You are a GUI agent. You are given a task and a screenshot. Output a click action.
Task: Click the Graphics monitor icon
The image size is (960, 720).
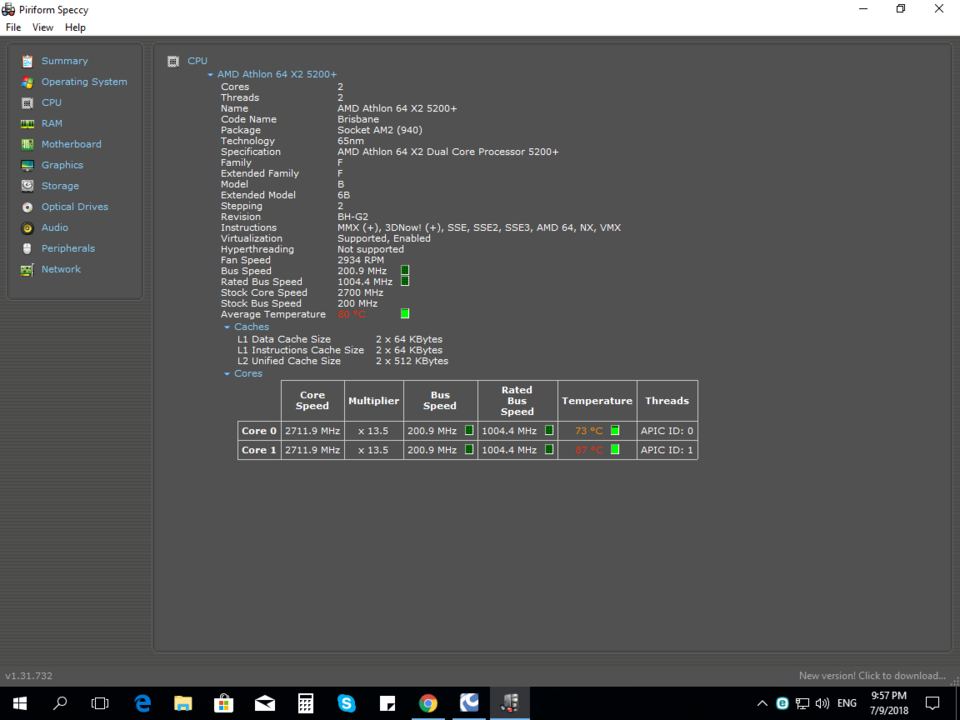[27, 165]
